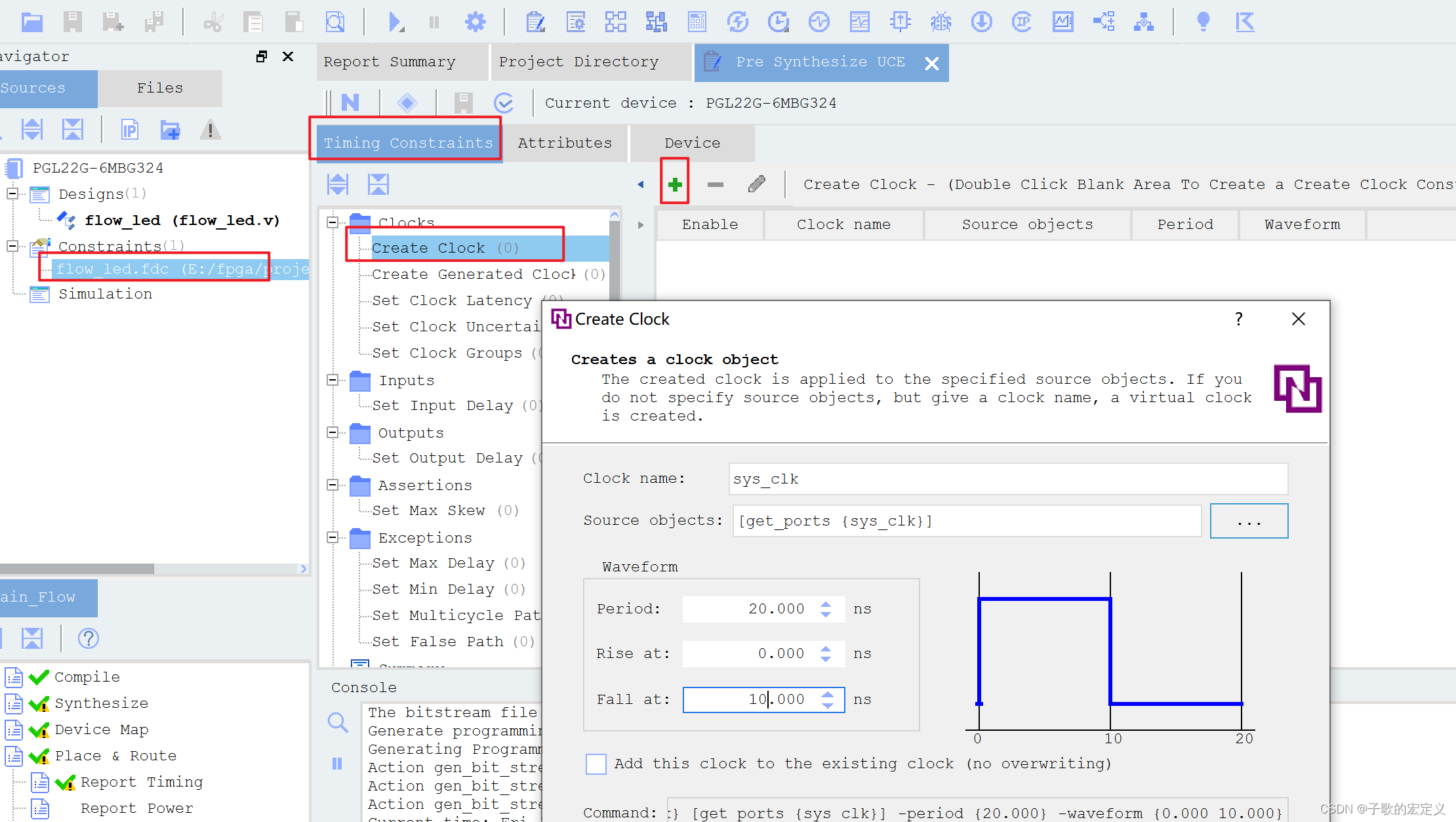The height and width of the screenshot is (822, 1456).
Task: Click the Source objects input field
Action: [x=967, y=521]
